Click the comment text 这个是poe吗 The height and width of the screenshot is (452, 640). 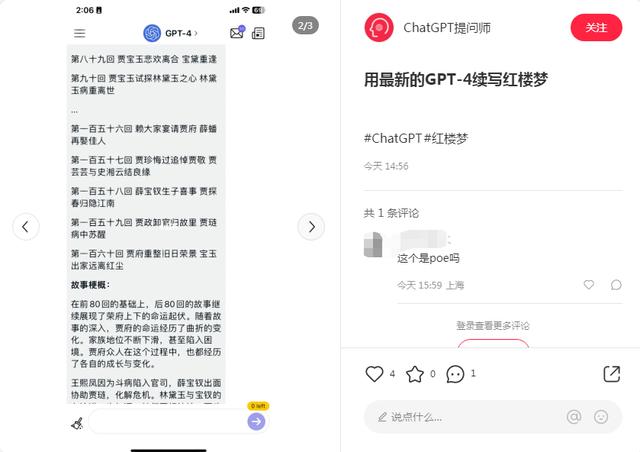pyautogui.click(x=428, y=258)
